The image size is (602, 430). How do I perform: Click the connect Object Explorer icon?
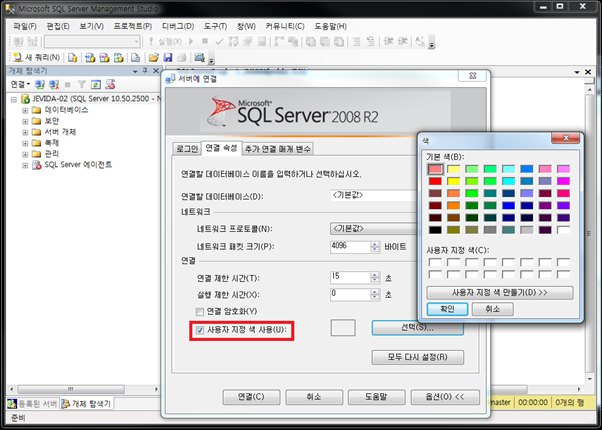(40, 84)
